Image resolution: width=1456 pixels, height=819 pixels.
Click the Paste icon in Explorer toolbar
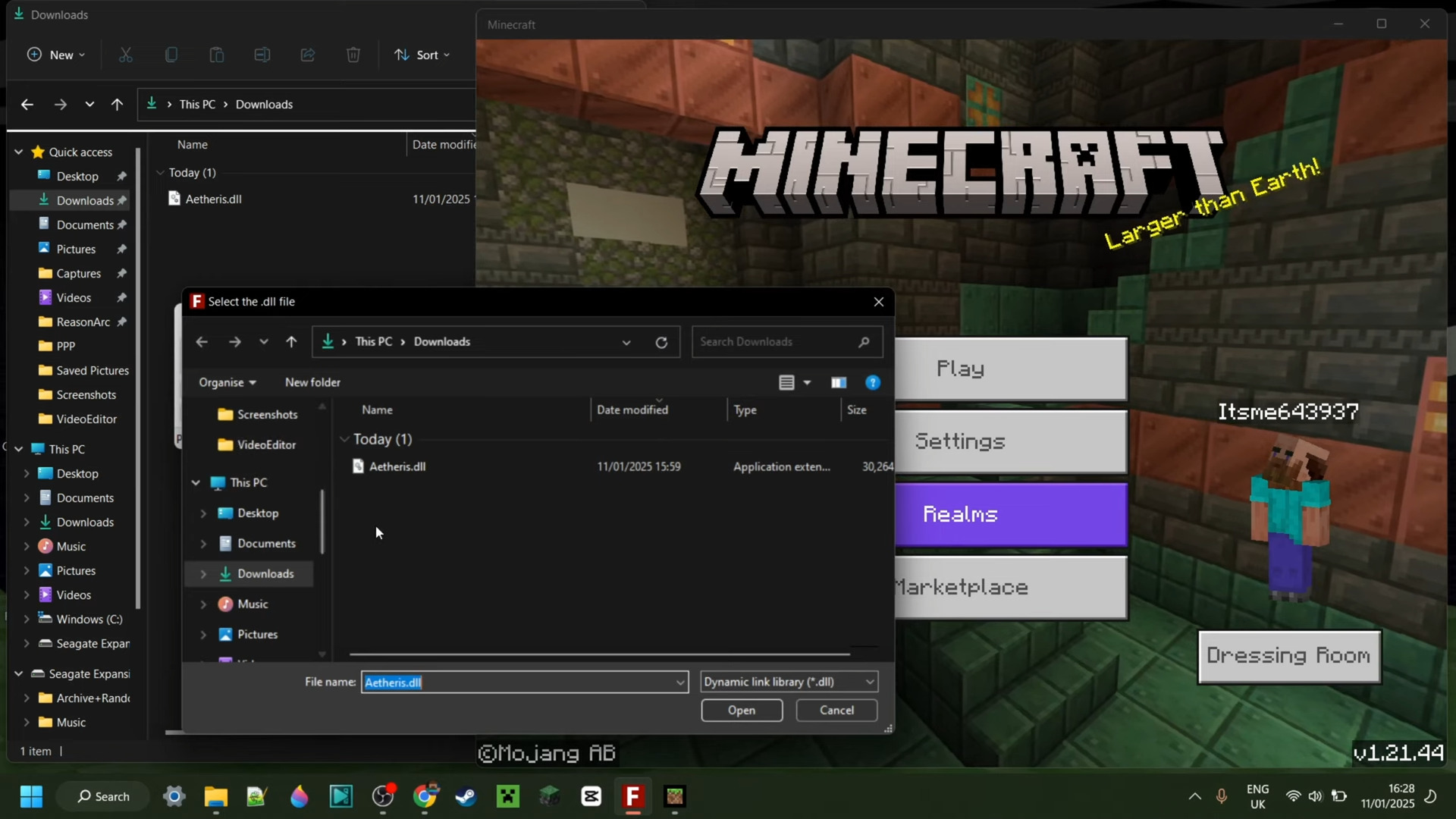click(217, 55)
